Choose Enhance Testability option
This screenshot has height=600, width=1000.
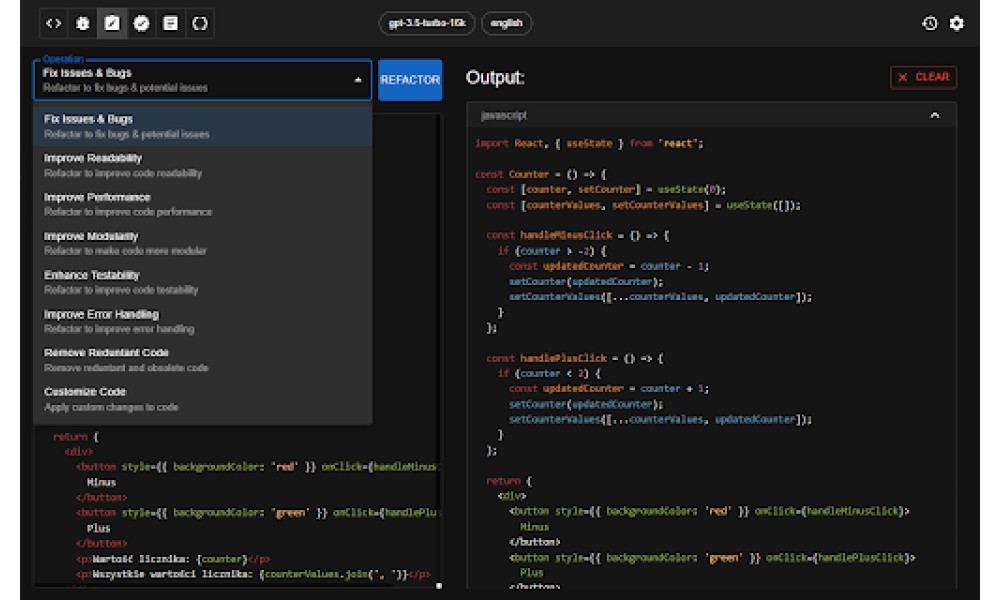pyautogui.click(x=202, y=282)
